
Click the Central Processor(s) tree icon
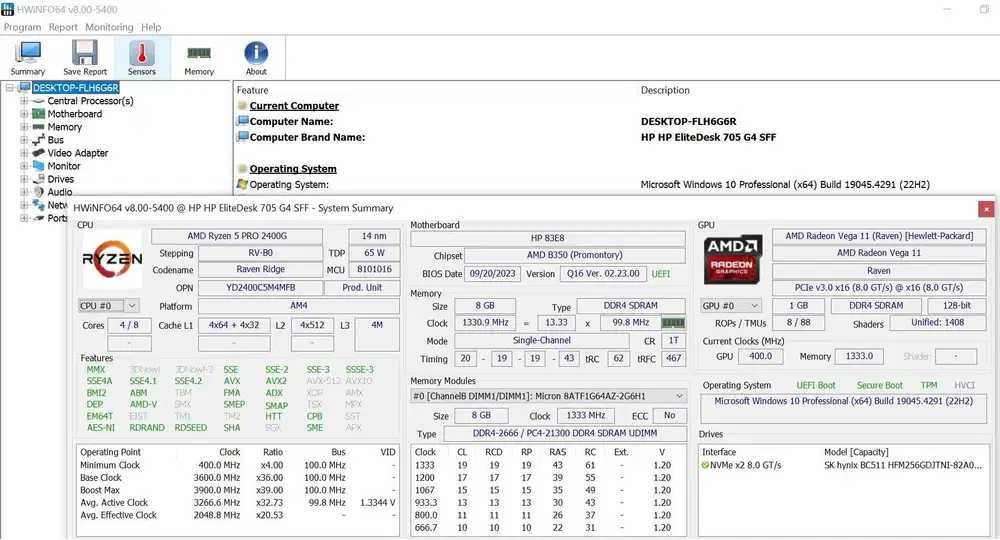[x=38, y=101]
